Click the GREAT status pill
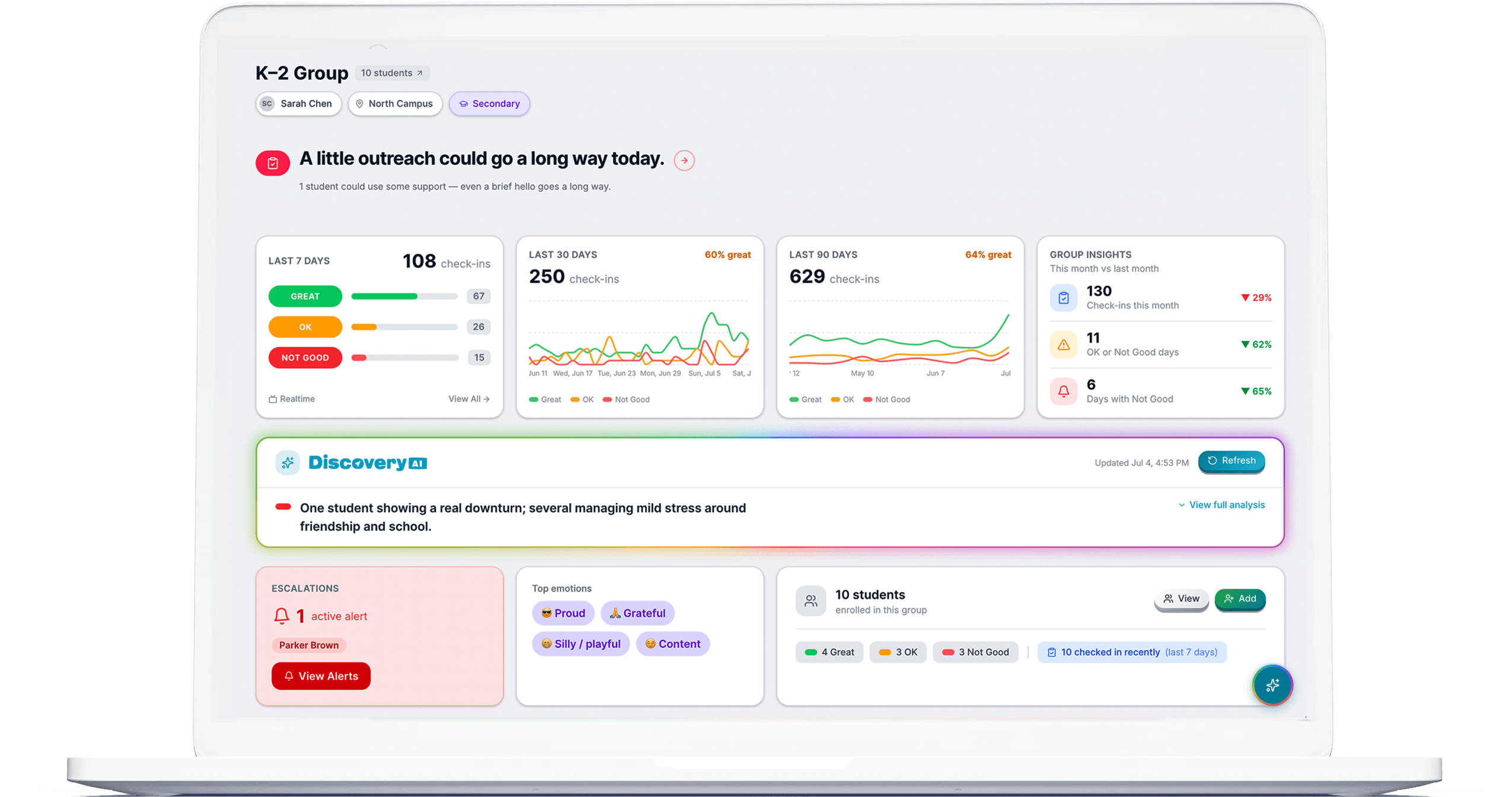Image resolution: width=1512 pixels, height=797 pixels. point(304,296)
